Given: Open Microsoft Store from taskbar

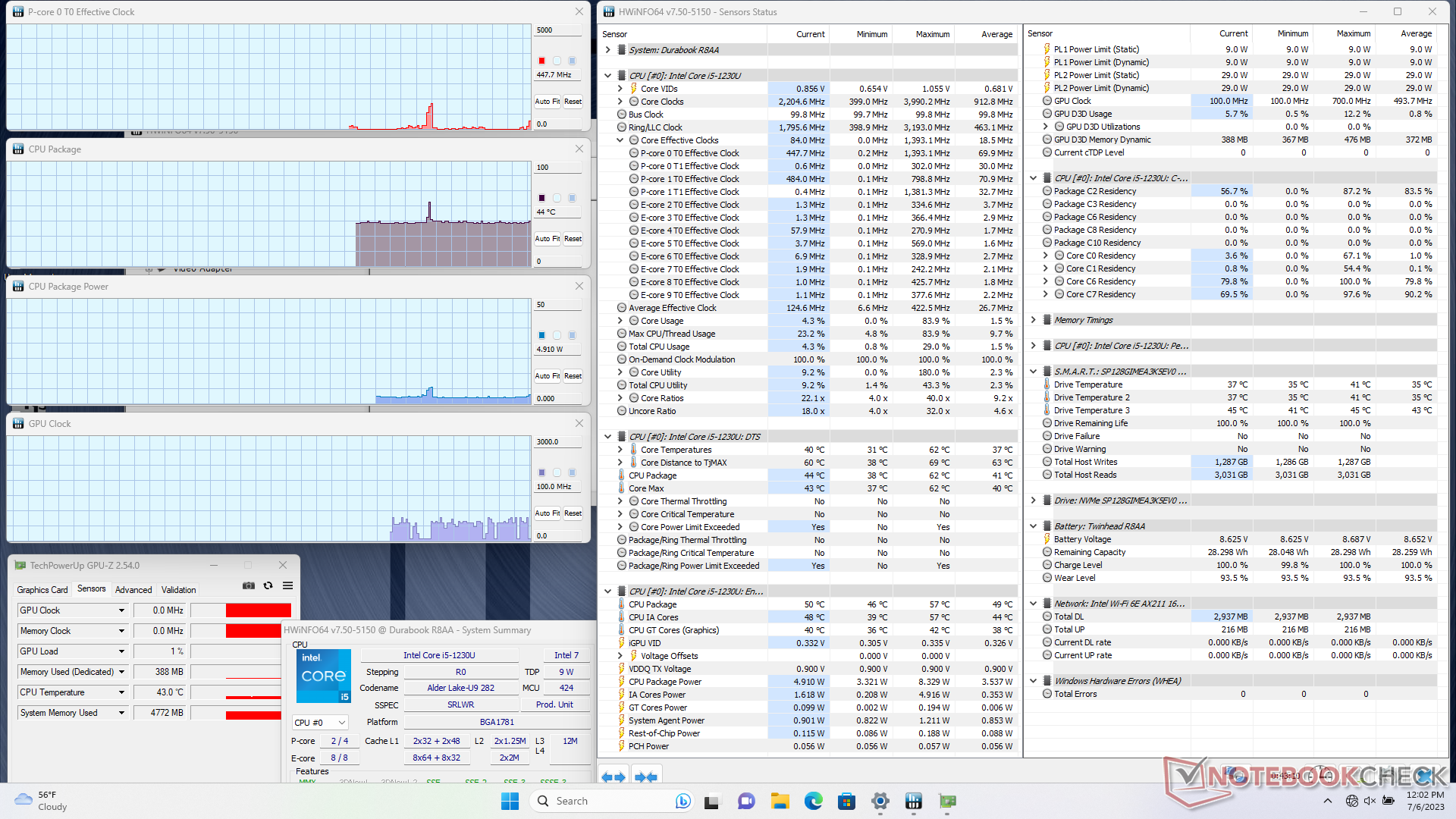Looking at the screenshot, I should point(847,801).
